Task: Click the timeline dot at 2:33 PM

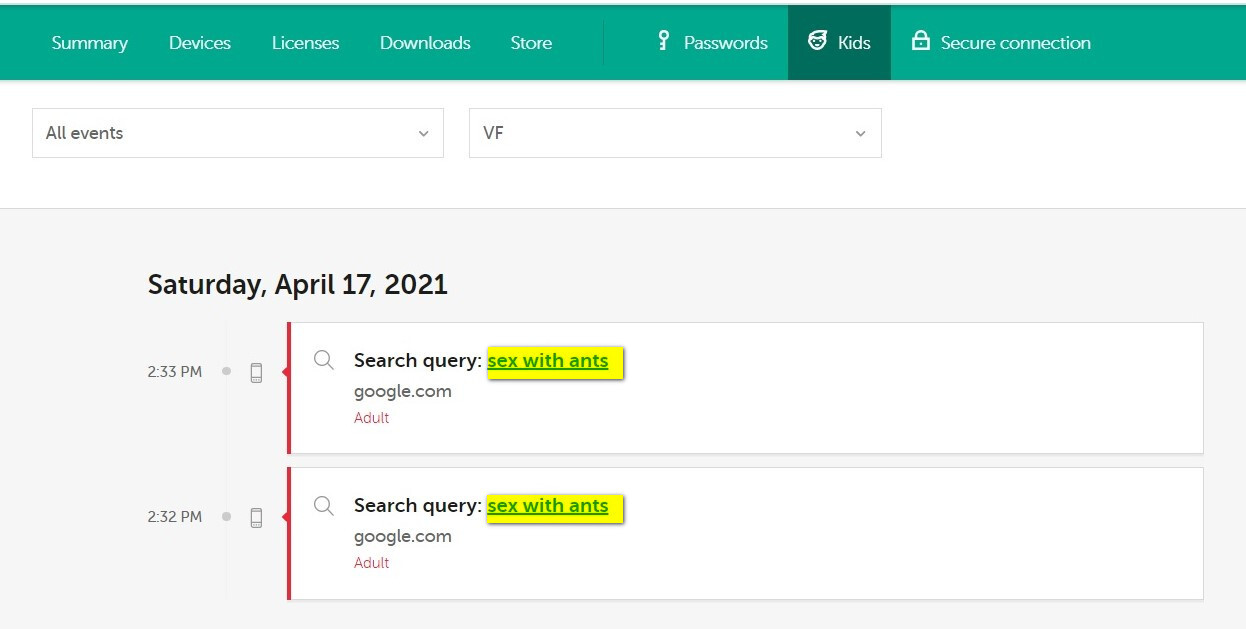Action: click(226, 371)
